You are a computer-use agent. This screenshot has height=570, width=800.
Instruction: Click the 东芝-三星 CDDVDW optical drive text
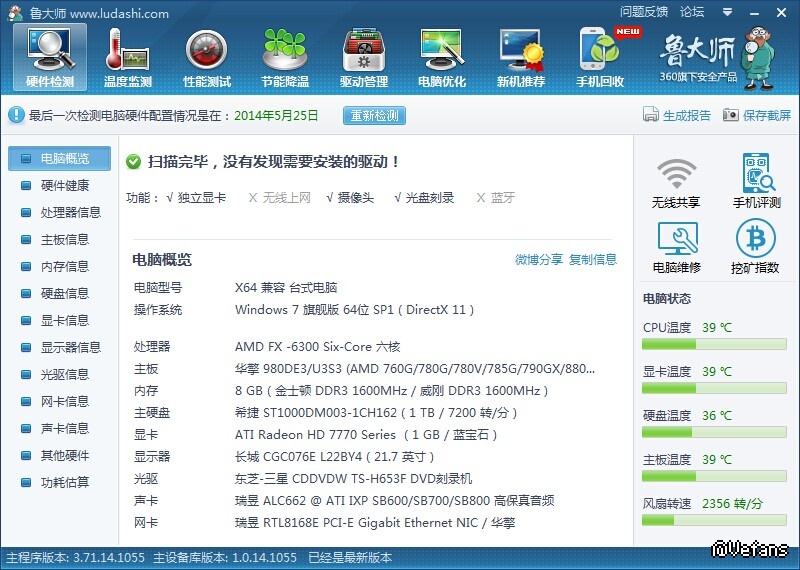[x=353, y=479]
